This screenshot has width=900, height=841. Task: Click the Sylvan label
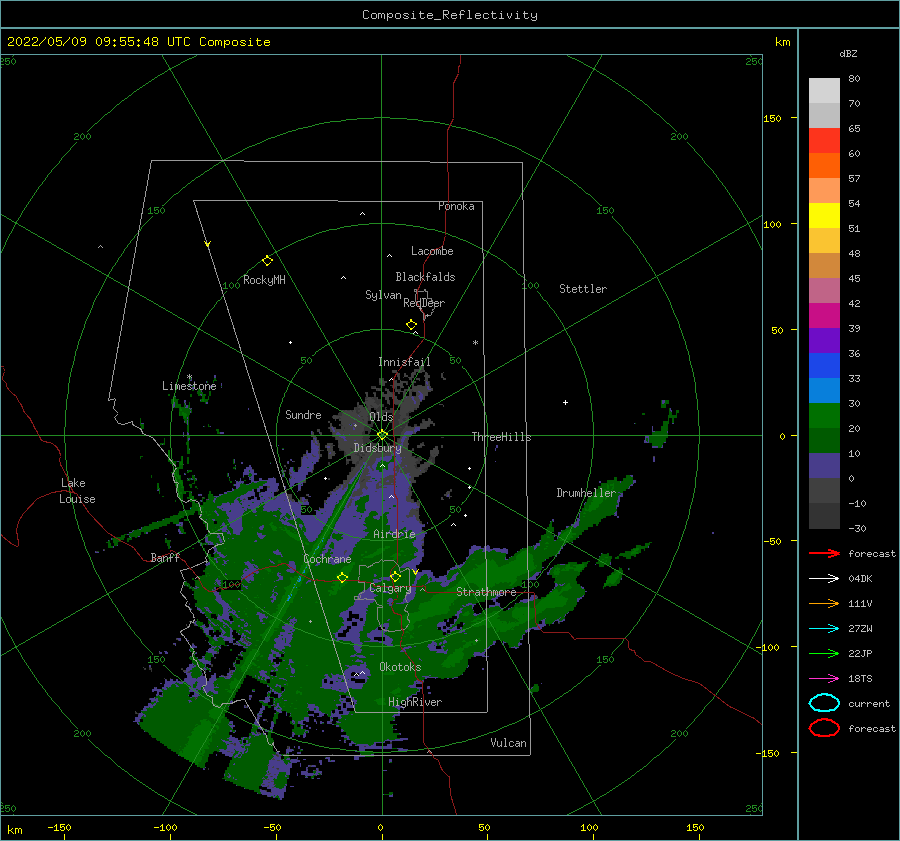click(x=383, y=295)
